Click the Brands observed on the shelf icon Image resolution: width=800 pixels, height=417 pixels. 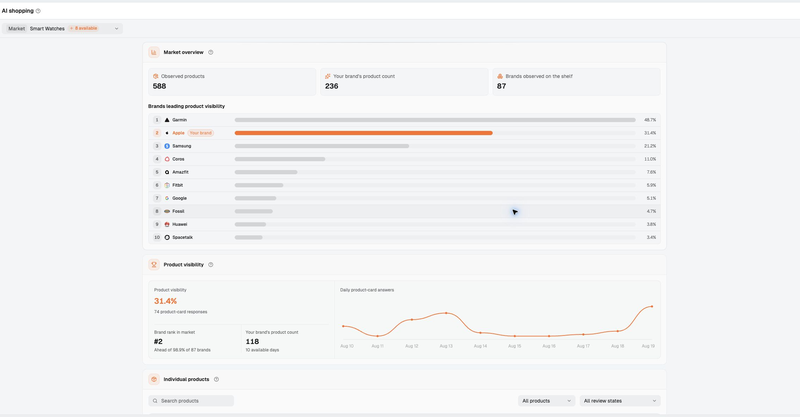tap(500, 76)
